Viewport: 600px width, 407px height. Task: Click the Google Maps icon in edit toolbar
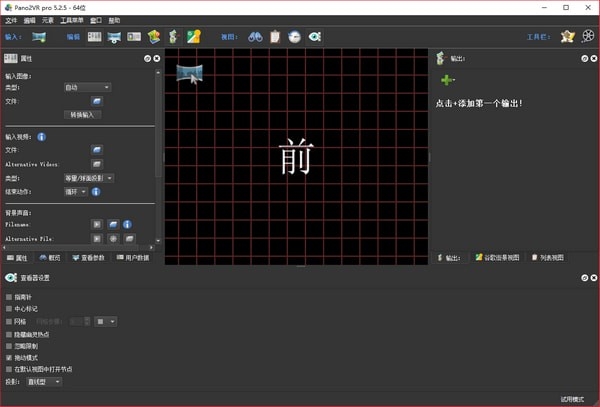point(194,37)
